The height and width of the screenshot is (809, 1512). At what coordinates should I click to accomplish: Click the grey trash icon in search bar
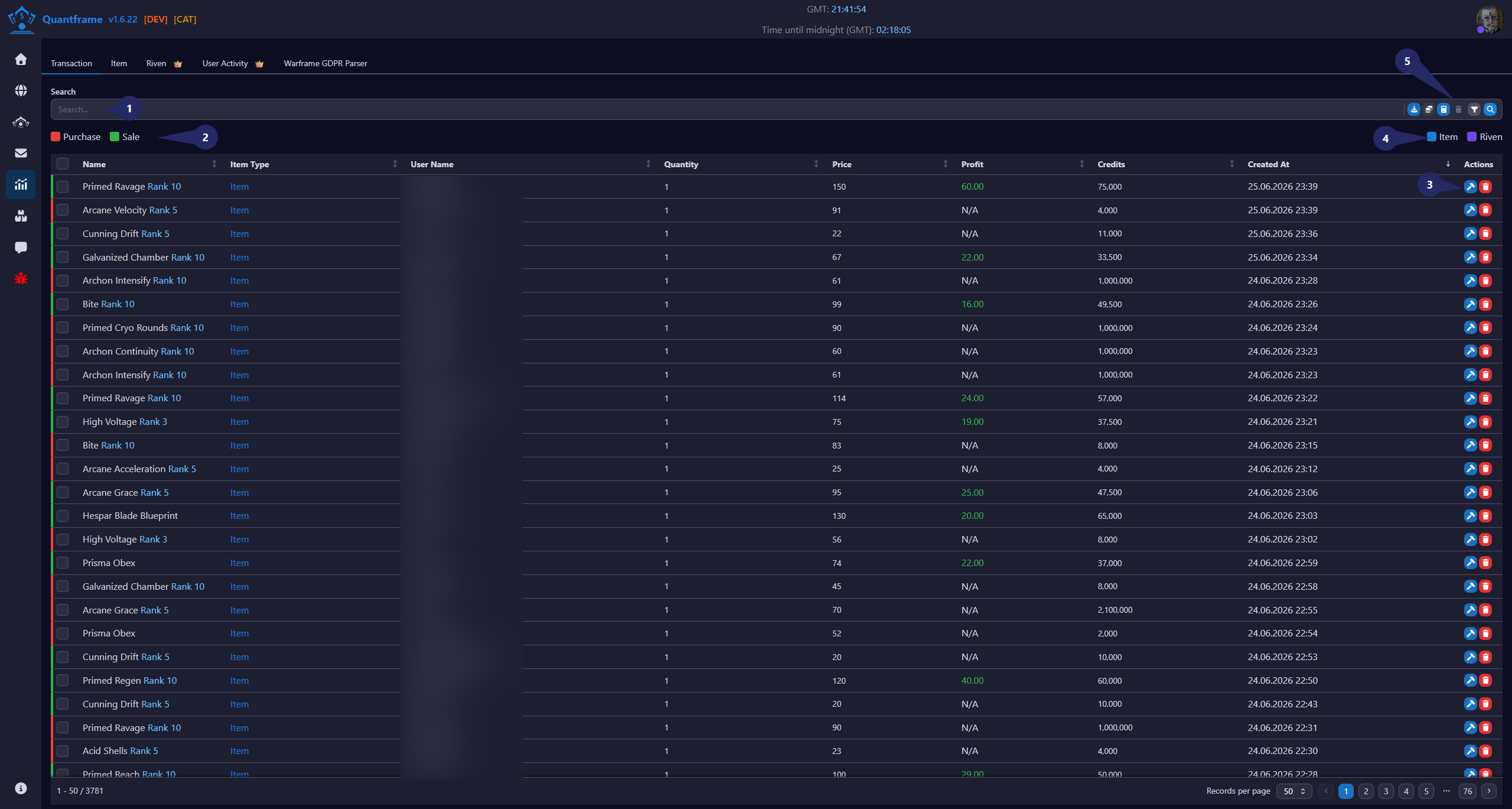1458,109
